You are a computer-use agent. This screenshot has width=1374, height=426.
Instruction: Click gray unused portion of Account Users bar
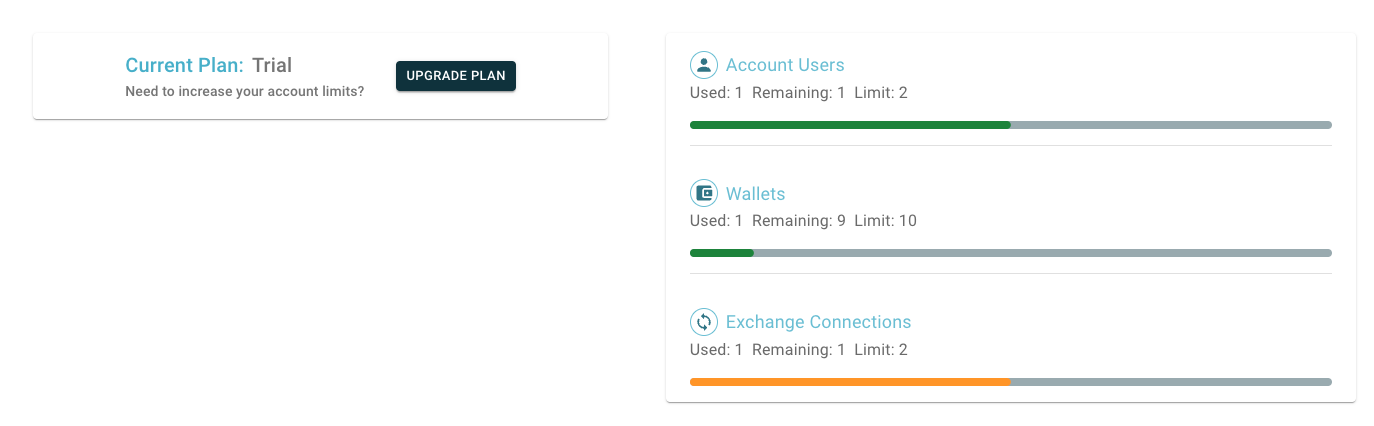point(1171,125)
